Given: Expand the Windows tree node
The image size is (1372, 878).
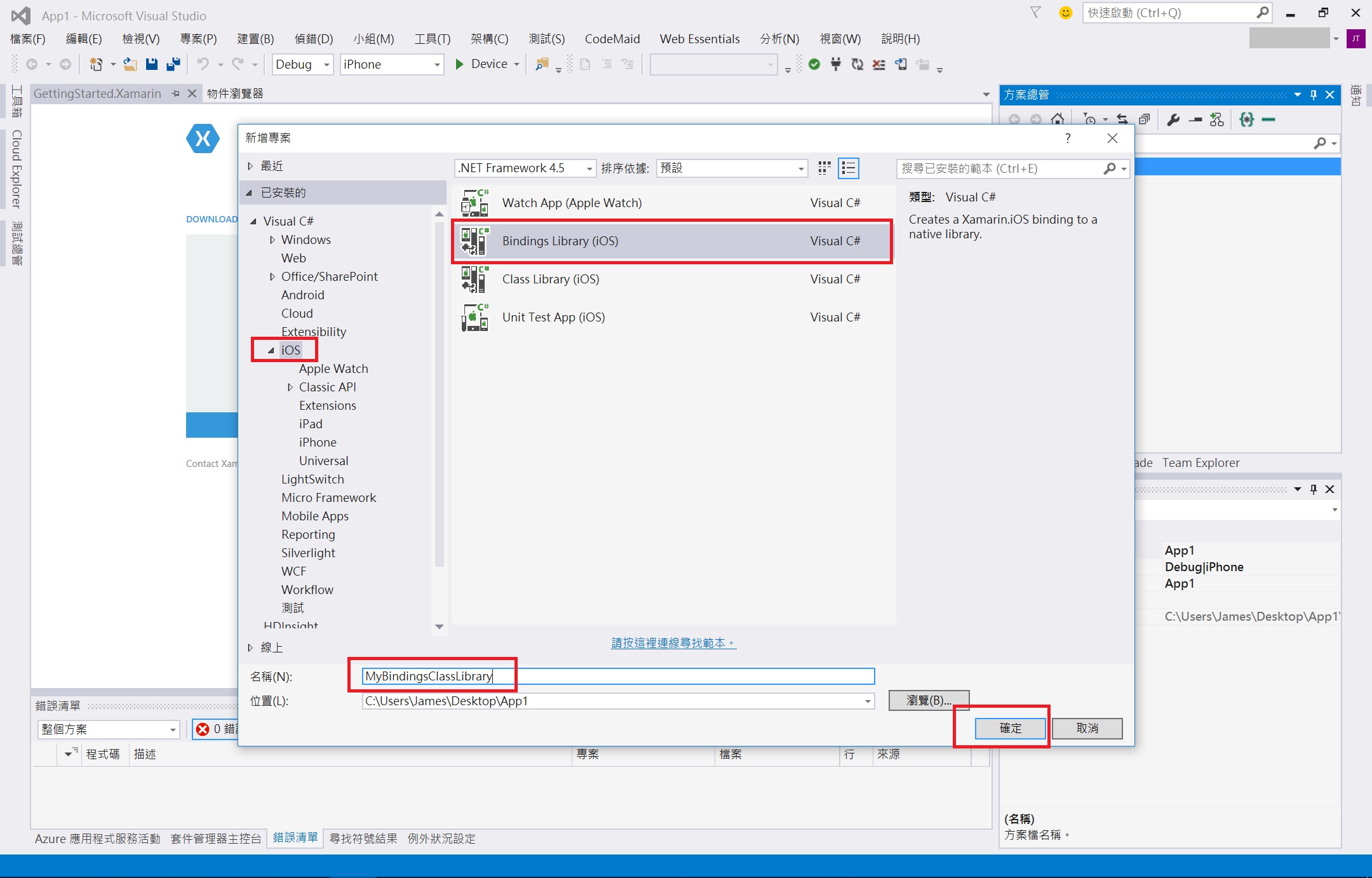Looking at the screenshot, I should point(272,240).
